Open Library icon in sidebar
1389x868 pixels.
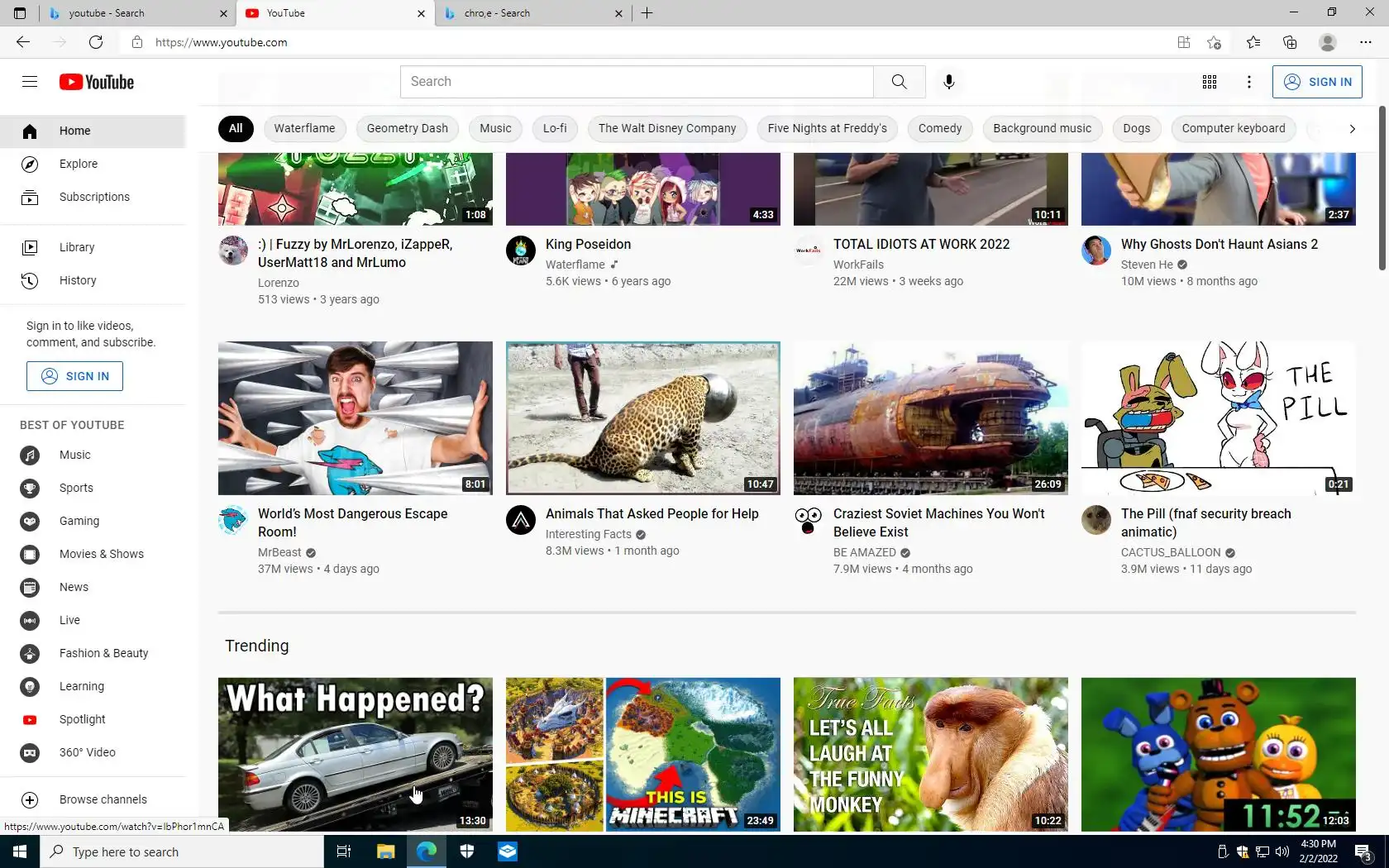[x=30, y=247]
